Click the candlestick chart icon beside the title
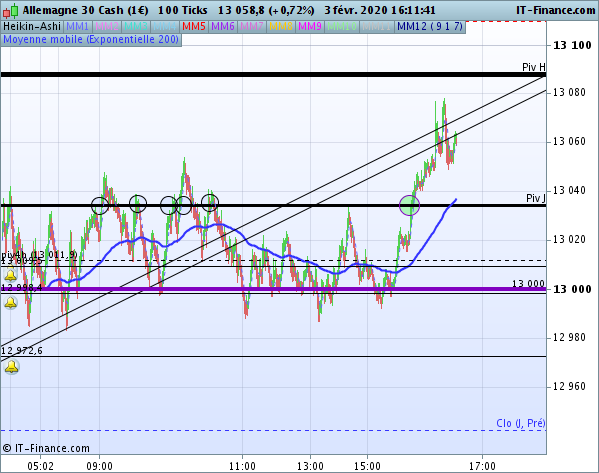 [11, 11]
